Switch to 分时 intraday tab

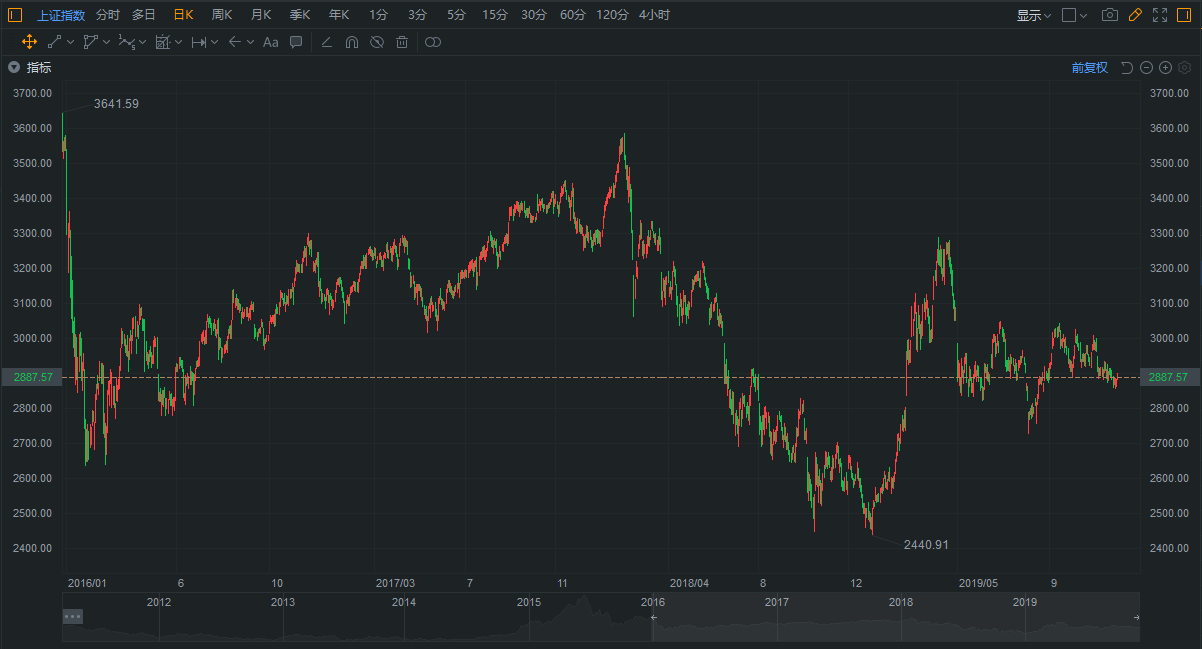click(108, 15)
